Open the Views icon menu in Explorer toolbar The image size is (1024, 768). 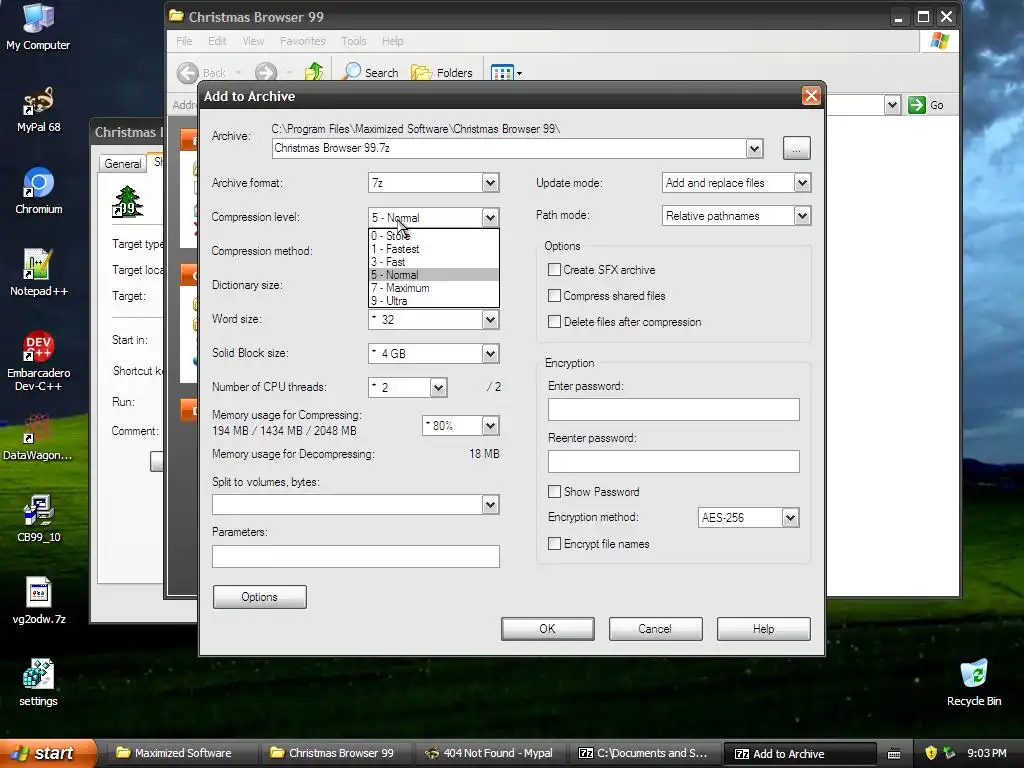[506, 72]
